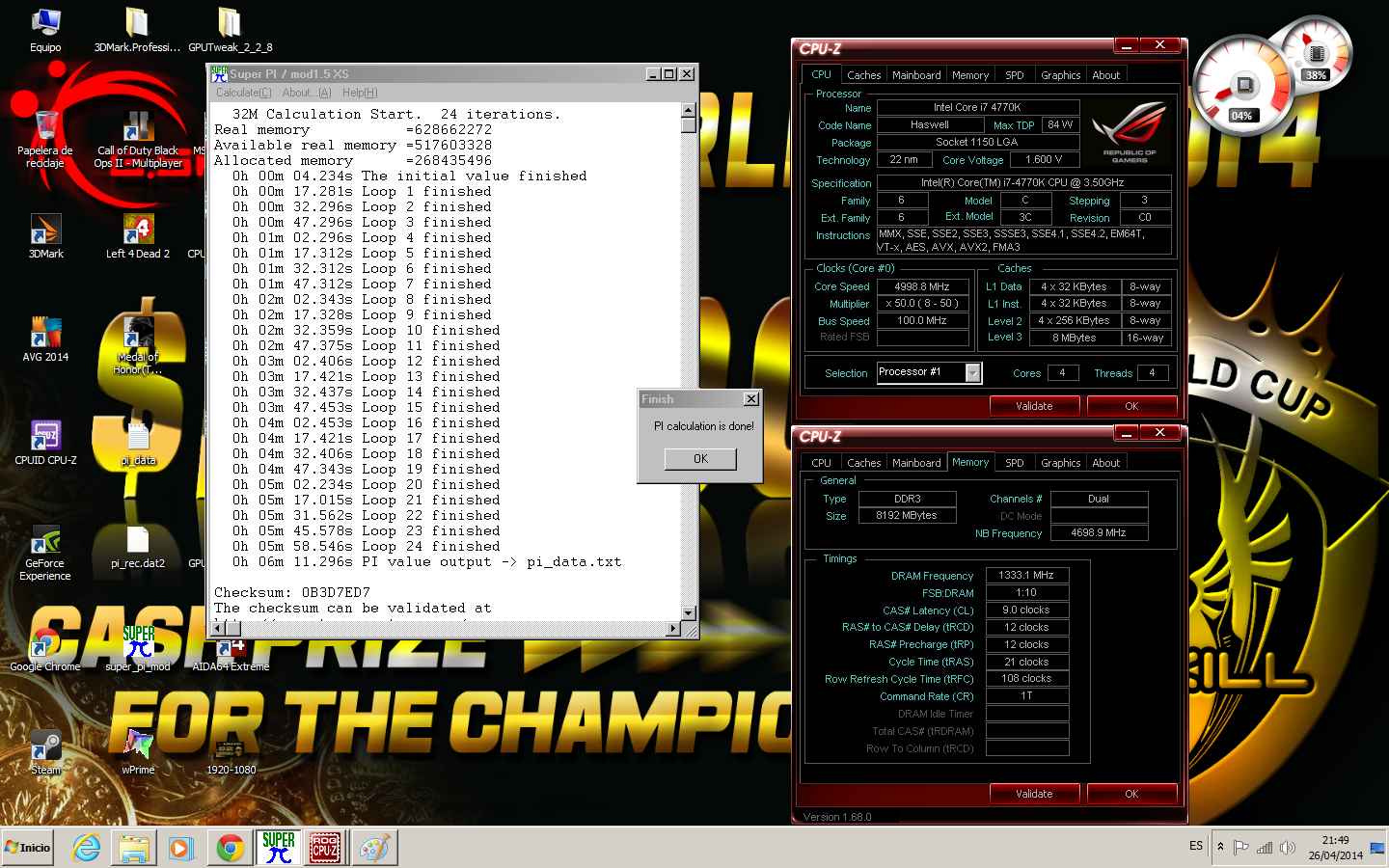Open the Processor #1 selection dropdown

point(972,372)
